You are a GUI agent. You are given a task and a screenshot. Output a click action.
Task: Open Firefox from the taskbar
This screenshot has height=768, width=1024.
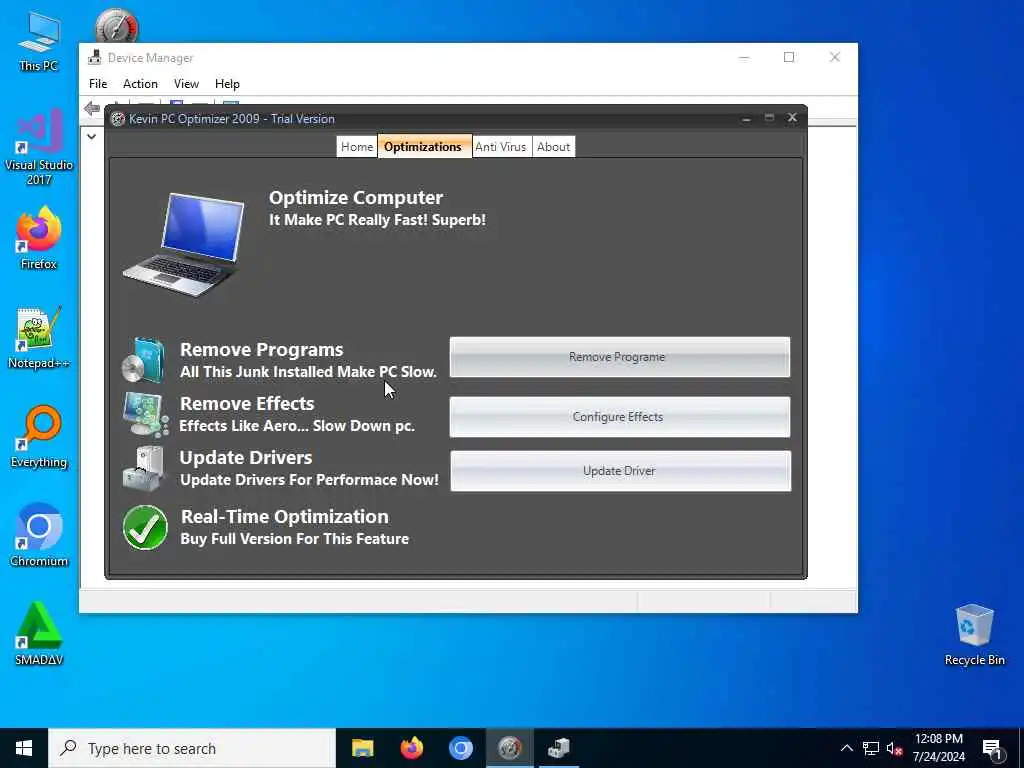[x=411, y=748]
